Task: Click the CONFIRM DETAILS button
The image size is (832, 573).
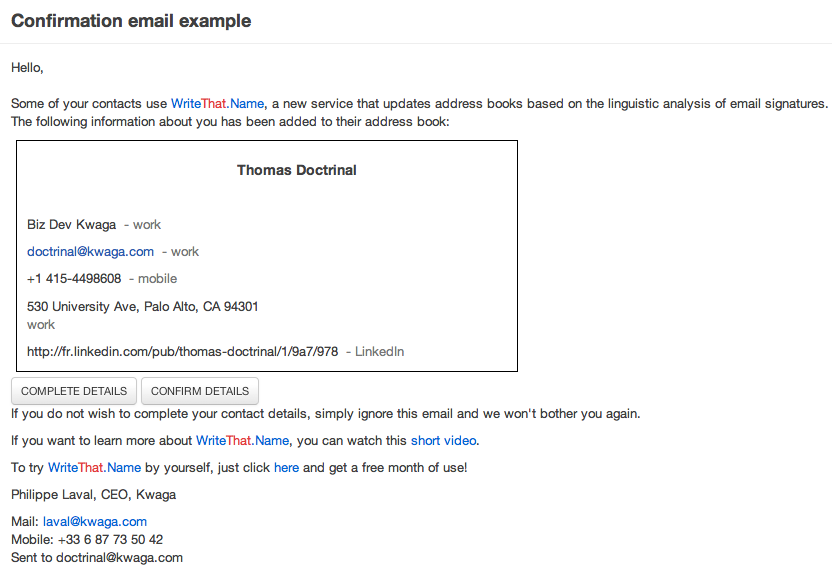Action: pos(200,391)
